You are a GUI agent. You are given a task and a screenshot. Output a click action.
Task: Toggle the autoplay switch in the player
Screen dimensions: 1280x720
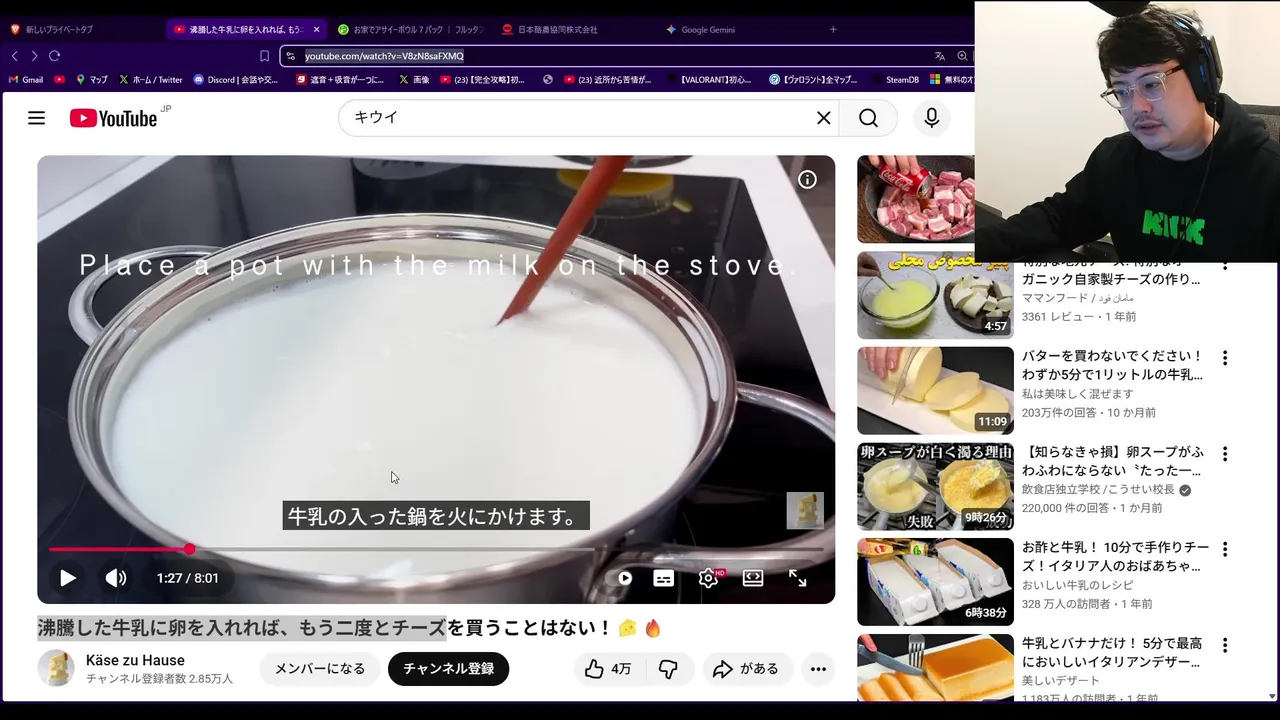623,578
